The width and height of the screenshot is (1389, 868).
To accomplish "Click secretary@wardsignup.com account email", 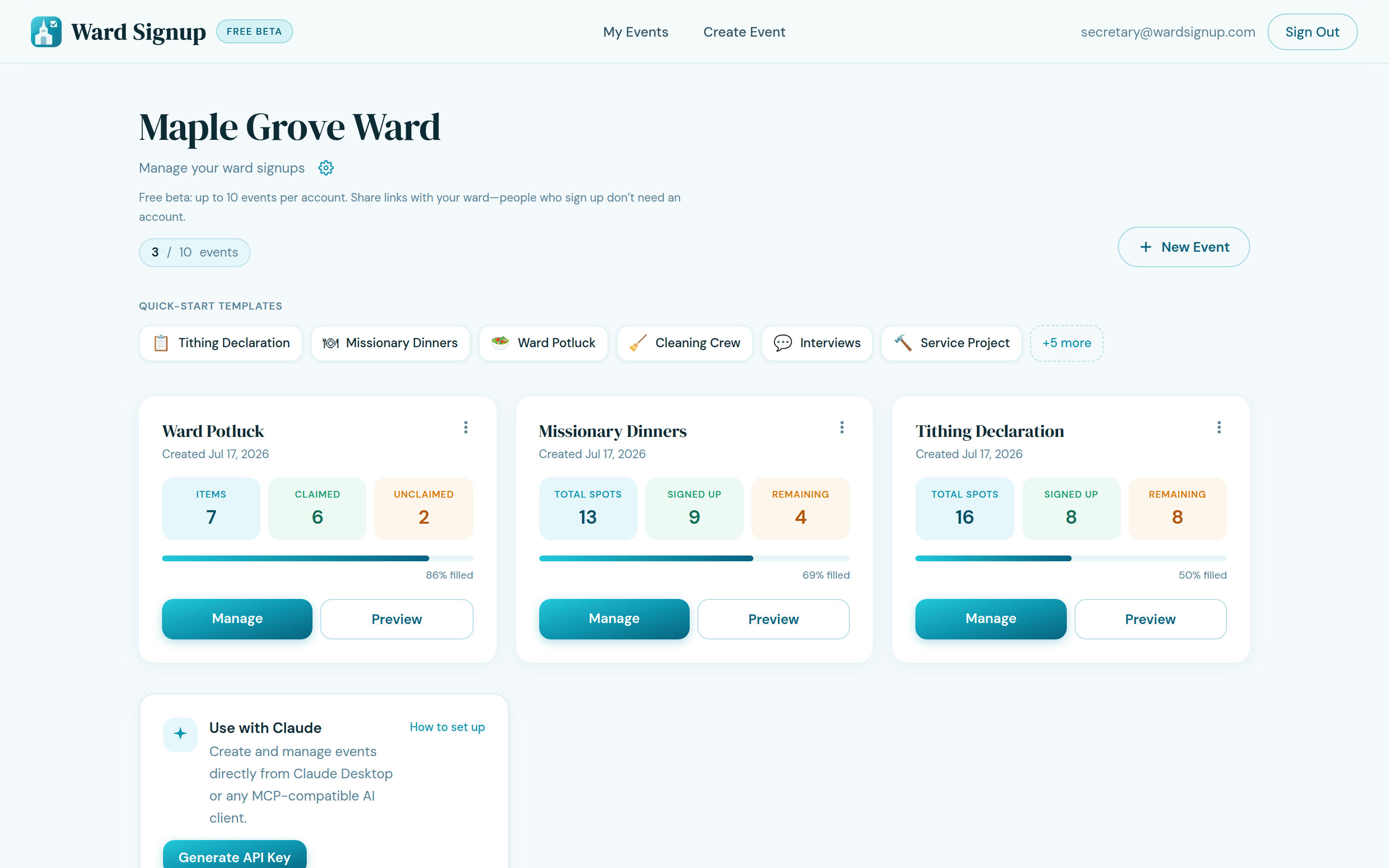I will pyautogui.click(x=1168, y=32).
